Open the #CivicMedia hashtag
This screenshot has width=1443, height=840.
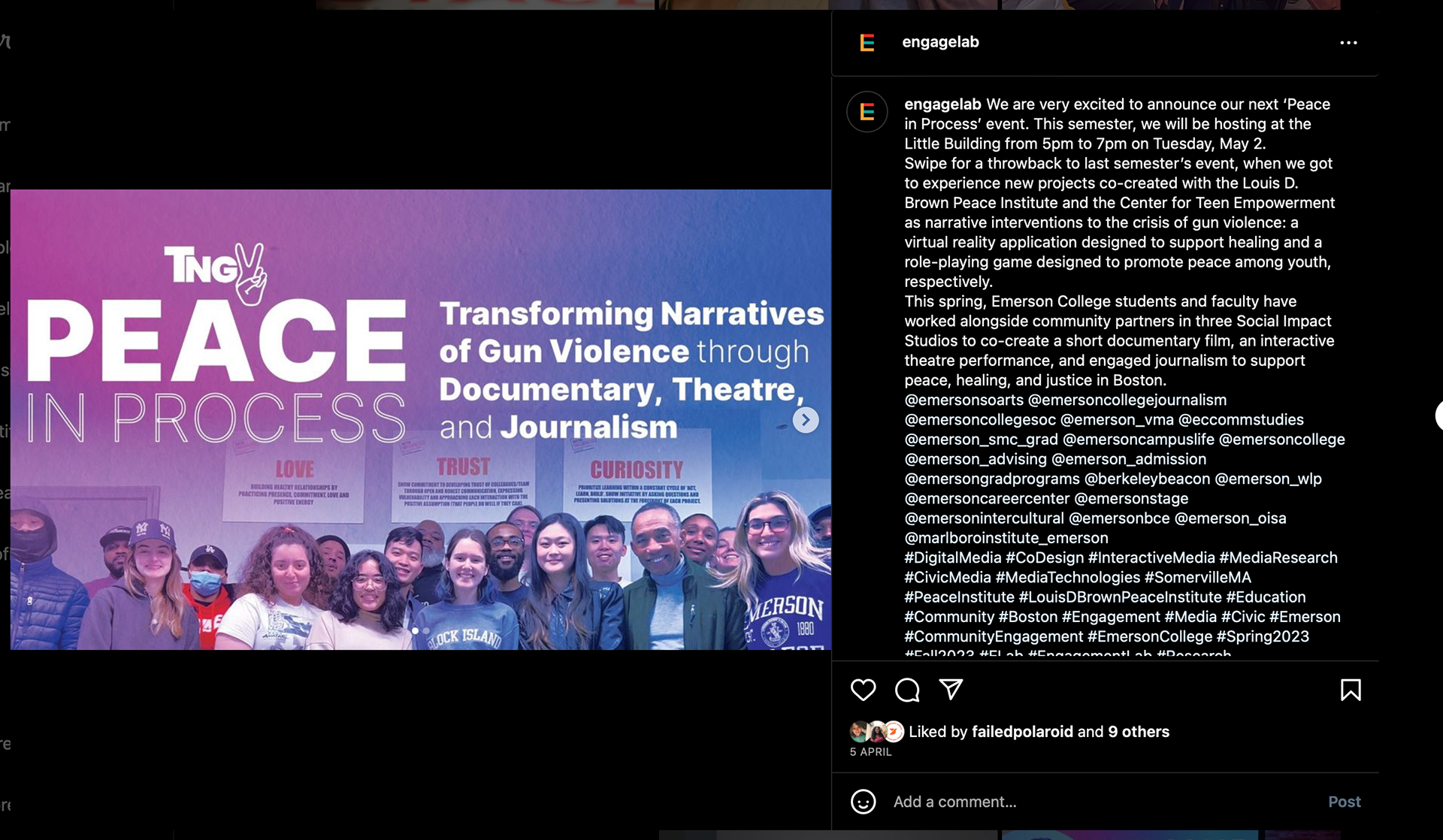(x=948, y=578)
